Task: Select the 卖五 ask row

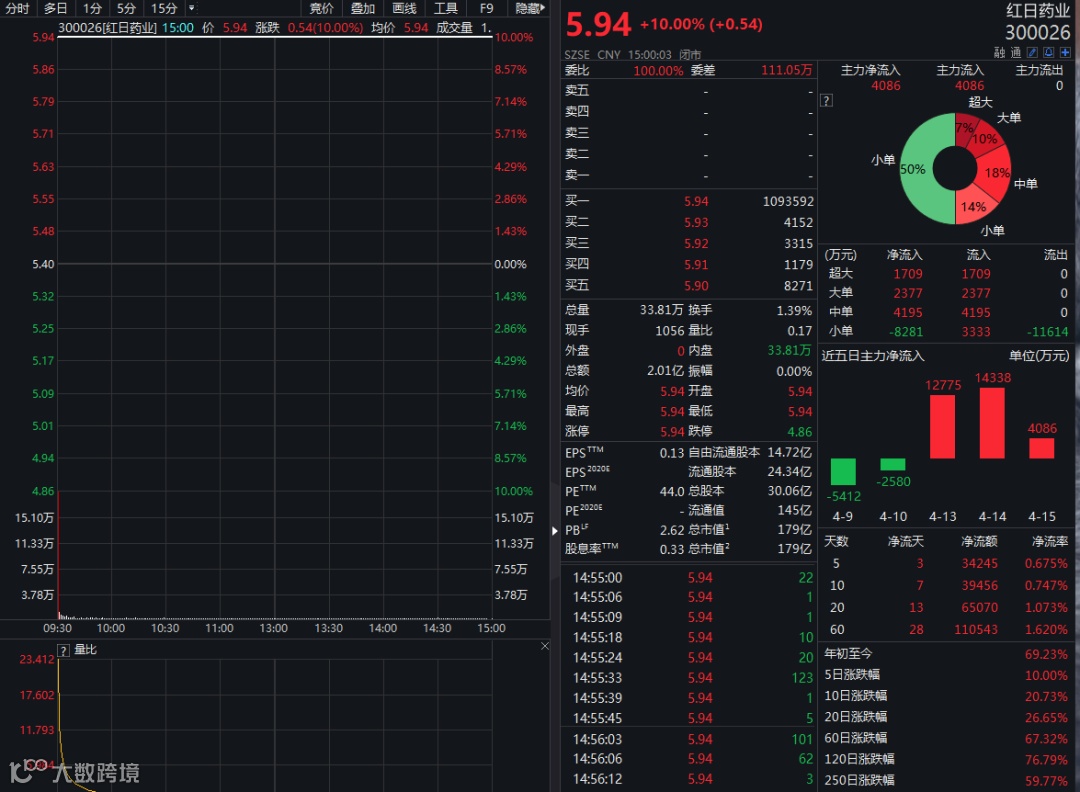Action: (x=688, y=91)
